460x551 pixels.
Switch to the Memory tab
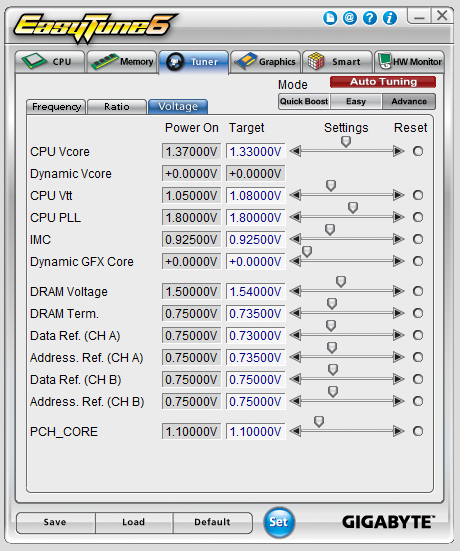click(122, 62)
